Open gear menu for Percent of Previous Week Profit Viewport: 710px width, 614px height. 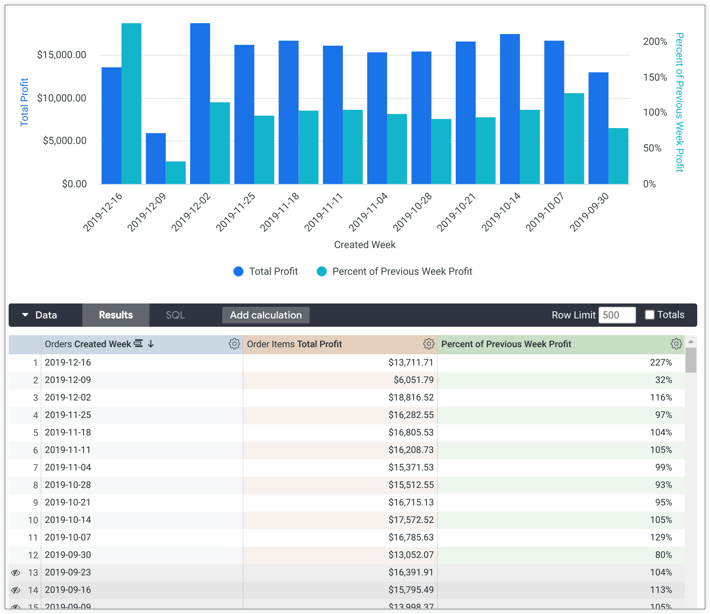pos(676,344)
